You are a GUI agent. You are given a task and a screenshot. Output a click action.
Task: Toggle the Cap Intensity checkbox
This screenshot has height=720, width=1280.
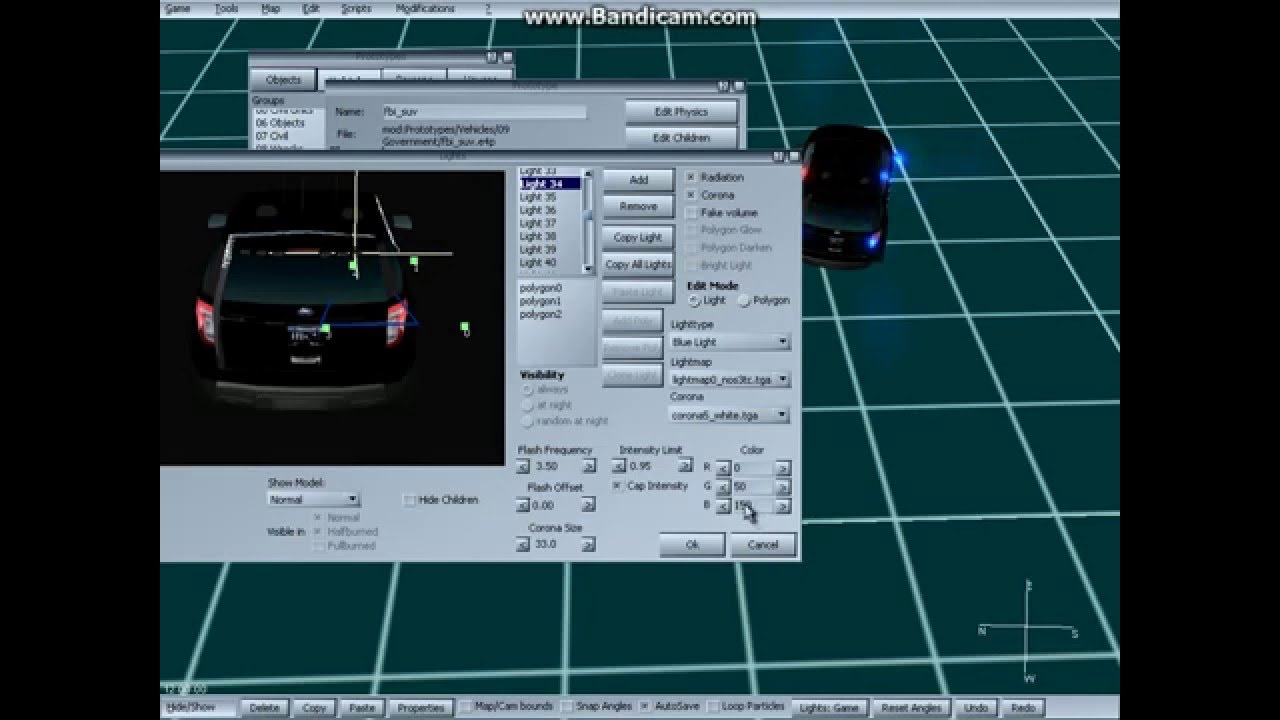(x=618, y=486)
